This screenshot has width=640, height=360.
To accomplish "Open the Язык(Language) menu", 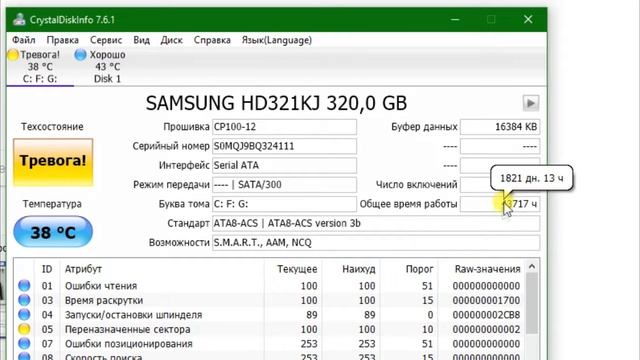I will click(277, 40).
